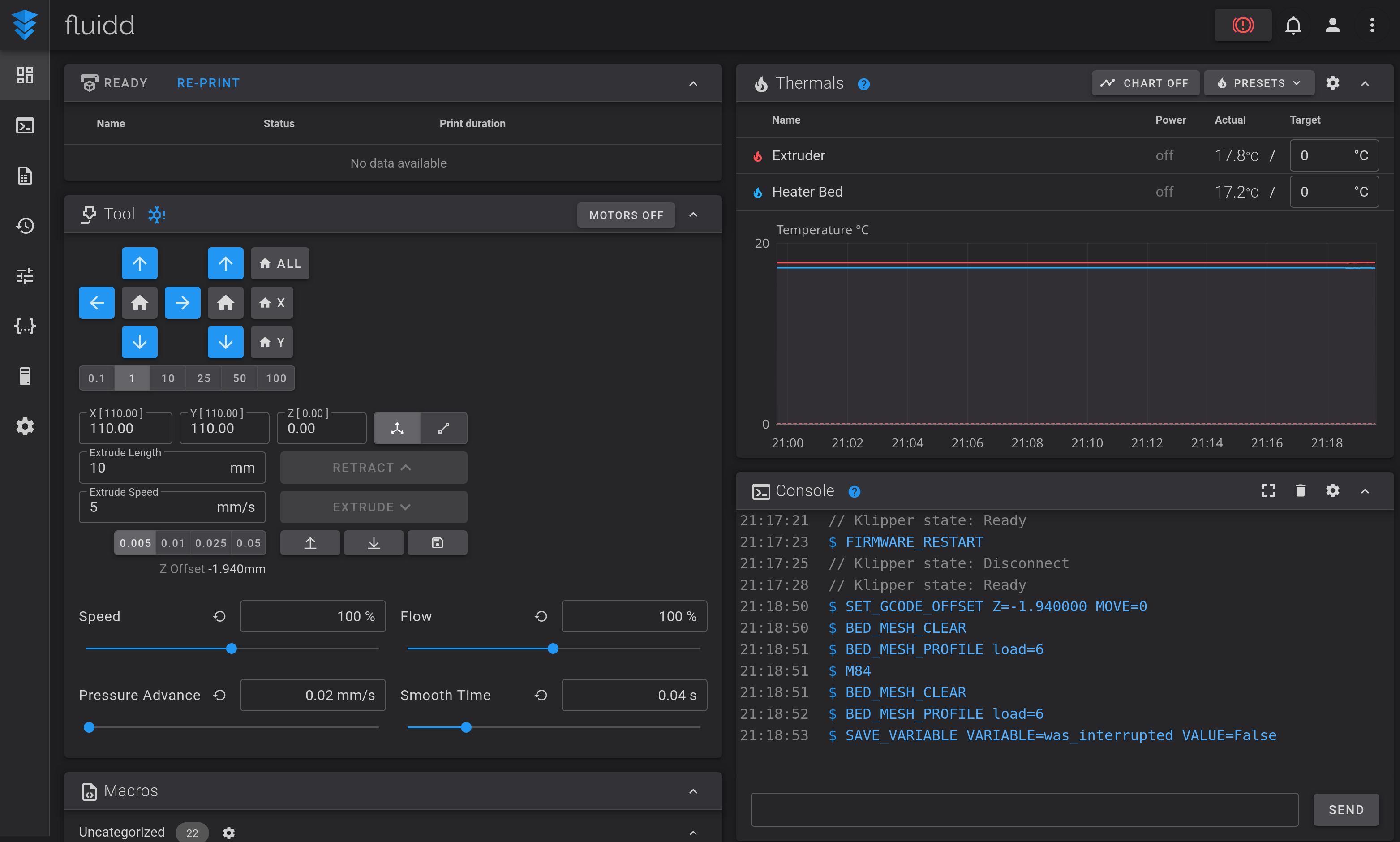The width and height of the screenshot is (1400, 842).
Task: Open the printer configuration files page
Action: (25, 326)
